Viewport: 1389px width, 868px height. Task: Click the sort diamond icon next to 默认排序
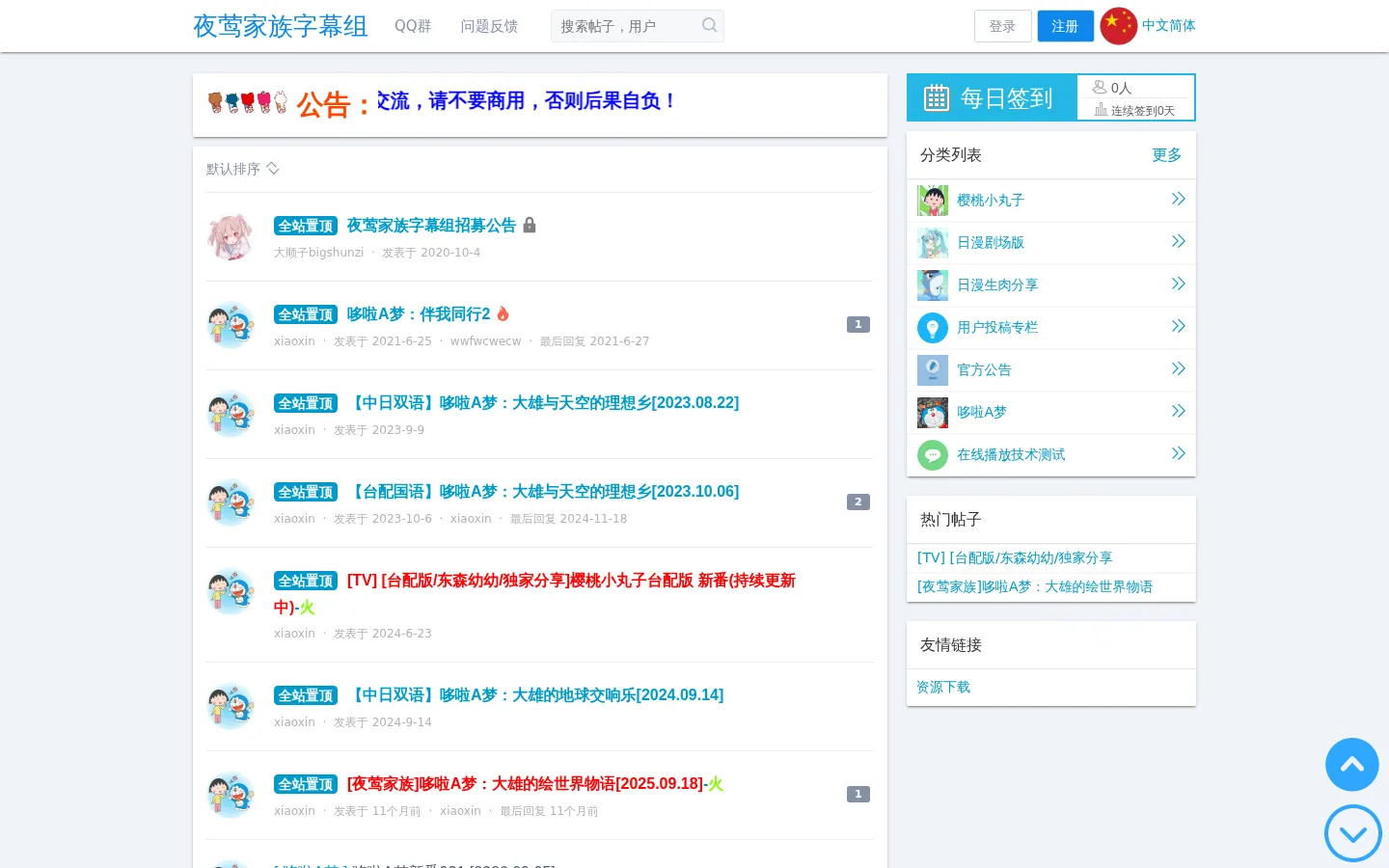[x=273, y=169]
